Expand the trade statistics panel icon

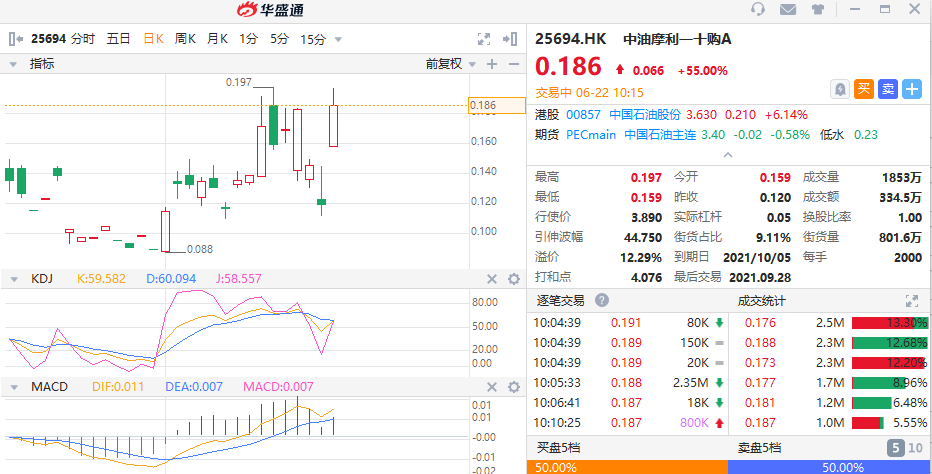911,300
